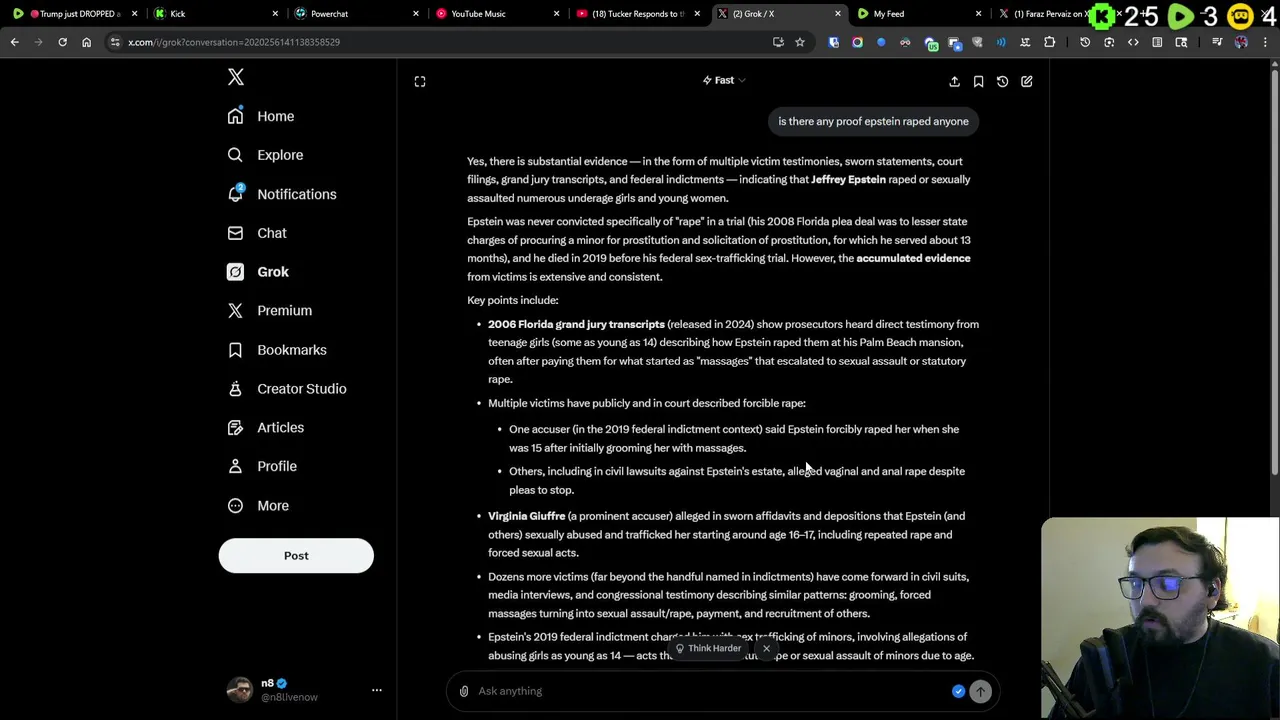Open Notifications in sidebar
Screen dimensions: 1280x720
click(282, 194)
